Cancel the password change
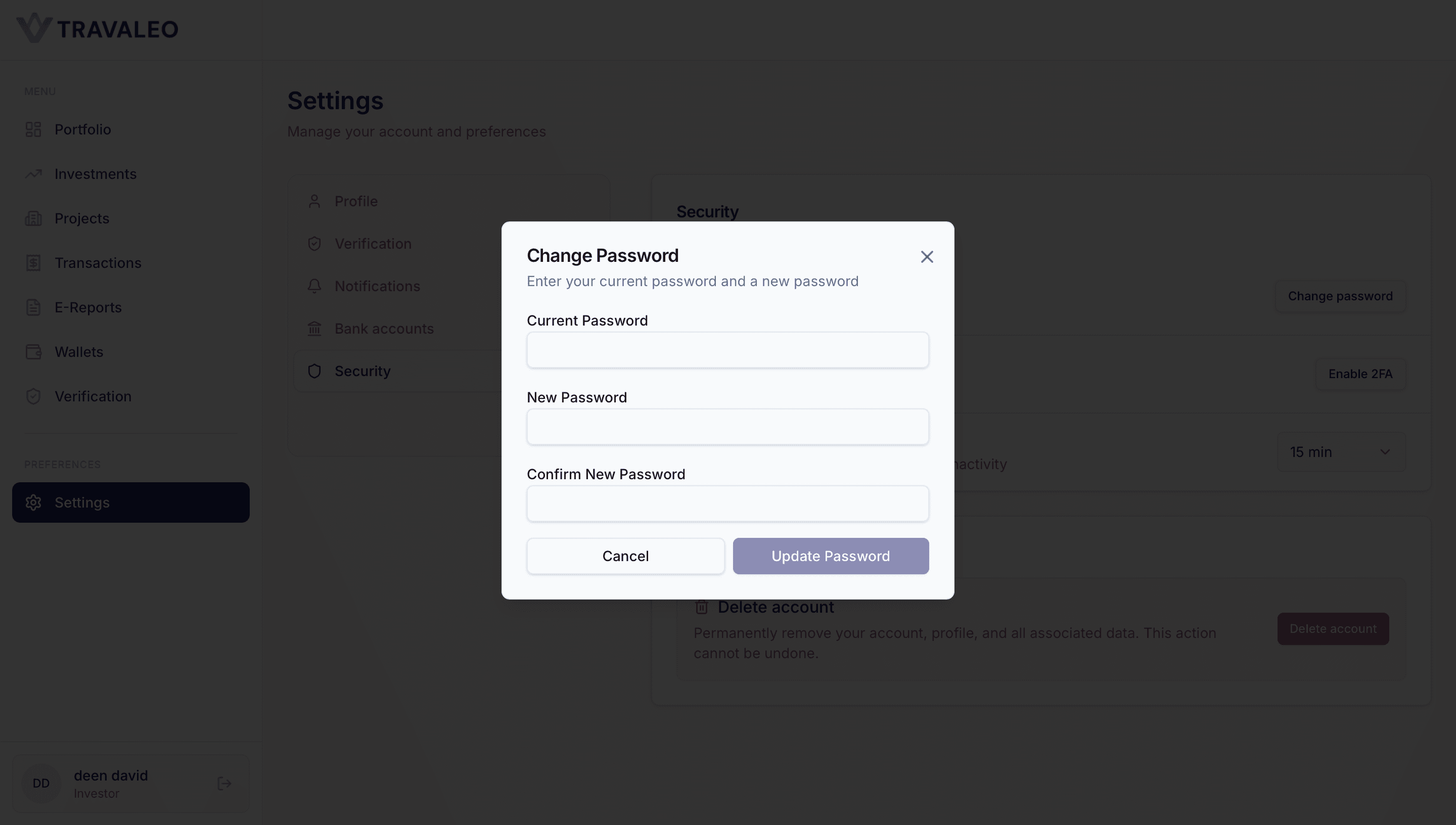1456x825 pixels. (625, 556)
